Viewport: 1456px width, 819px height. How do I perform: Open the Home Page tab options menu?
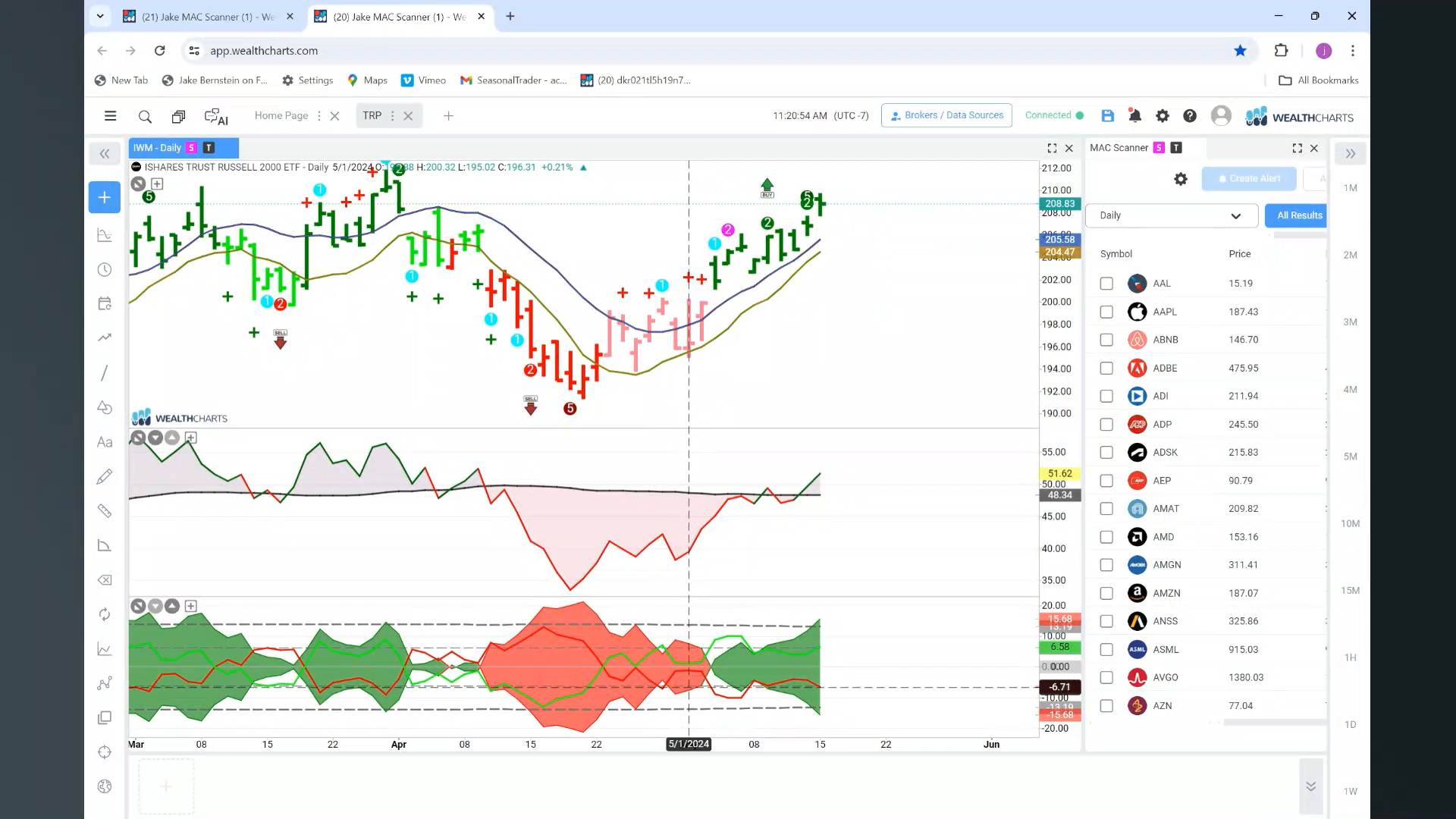pos(318,116)
